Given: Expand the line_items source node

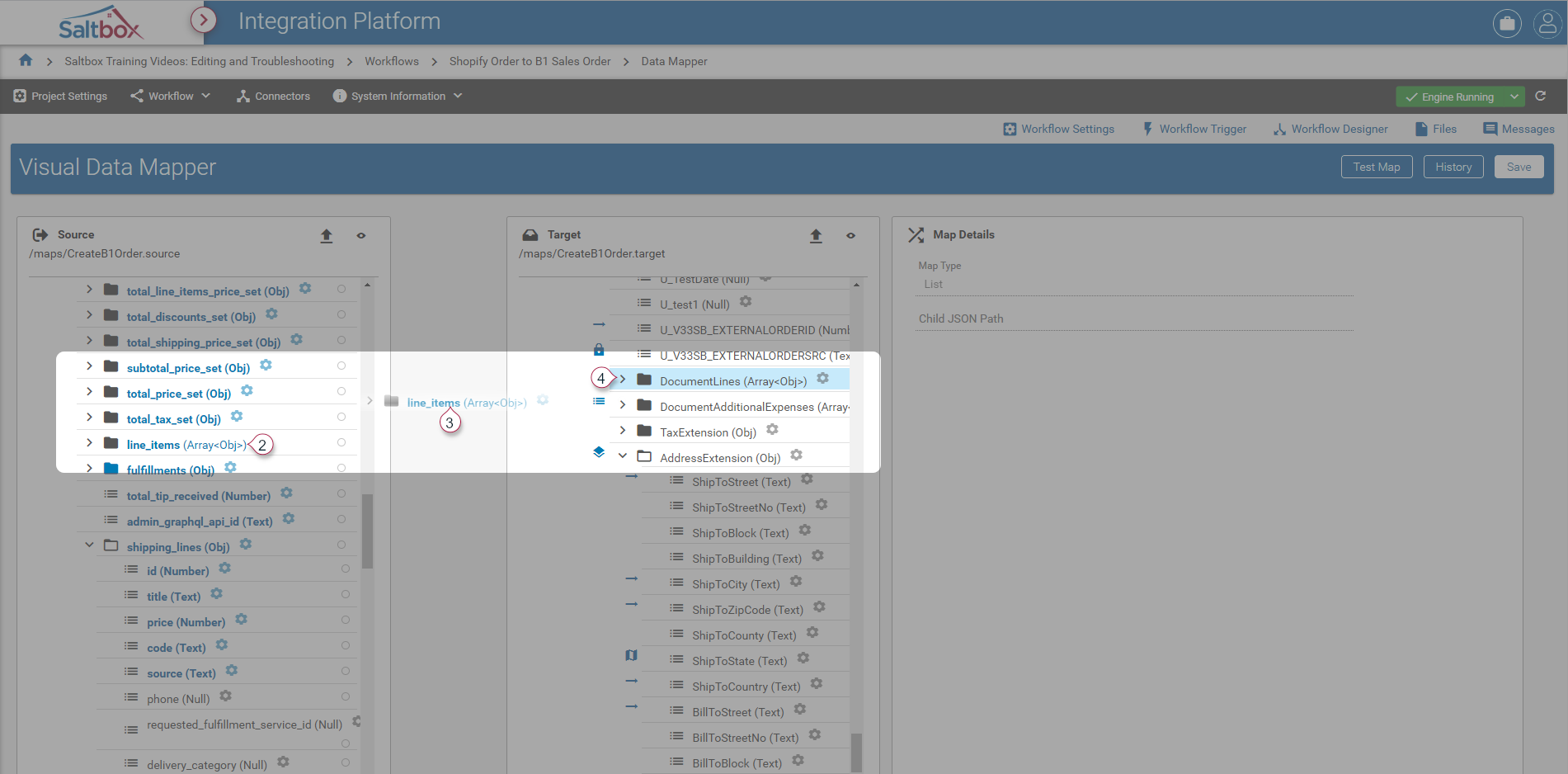Looking at the screenshot, I should point(89,443).
